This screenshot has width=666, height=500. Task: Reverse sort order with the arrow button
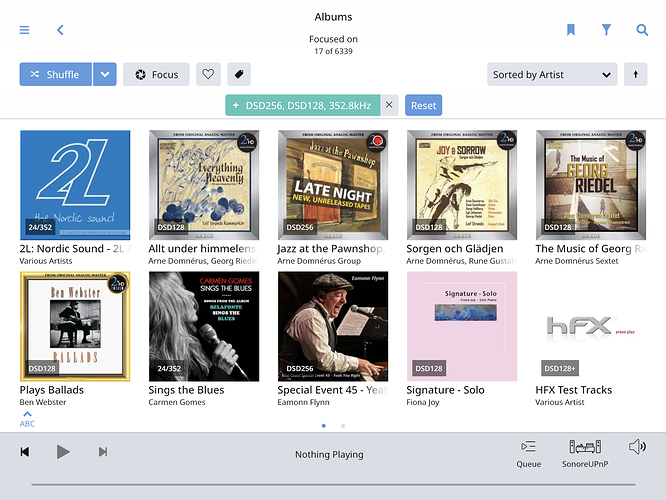(x=635, y=74)
